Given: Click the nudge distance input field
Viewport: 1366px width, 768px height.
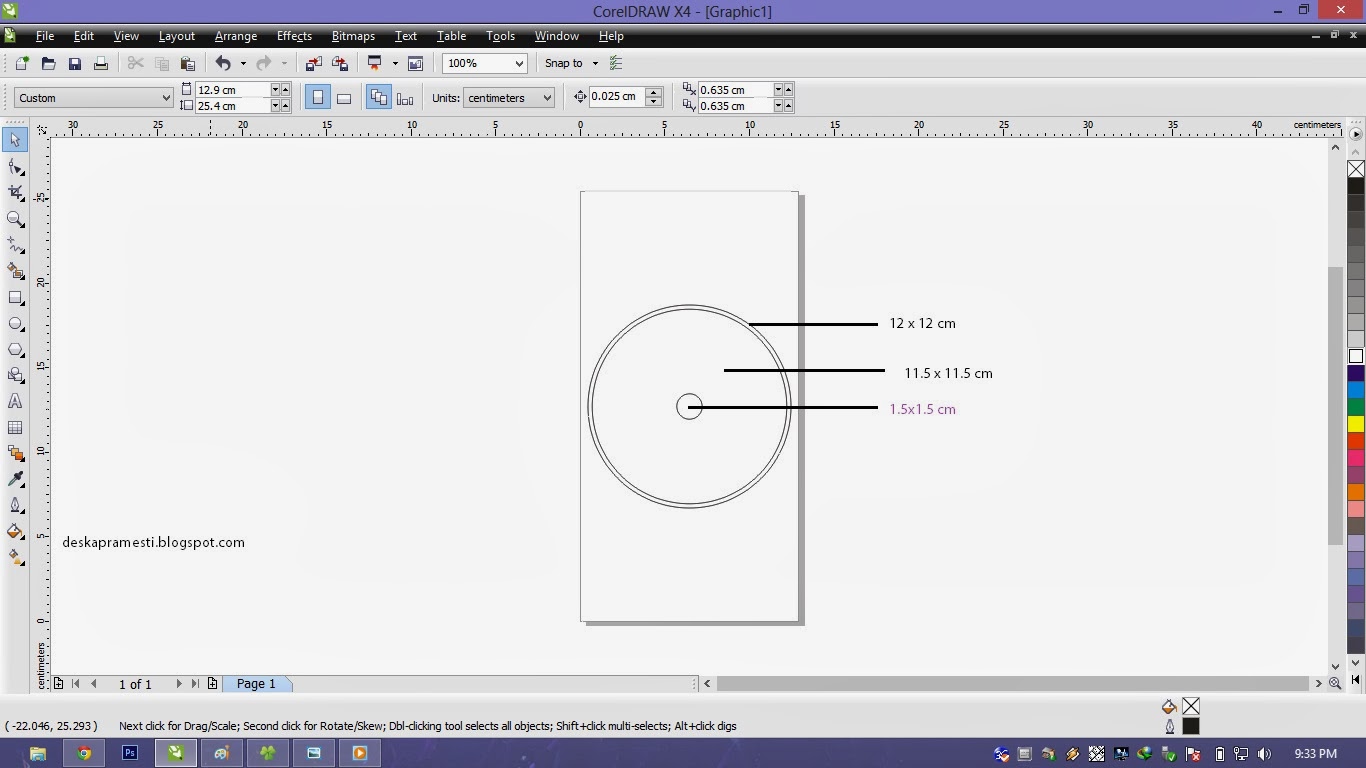Looking at the screenshot, I should coord(618,97).
